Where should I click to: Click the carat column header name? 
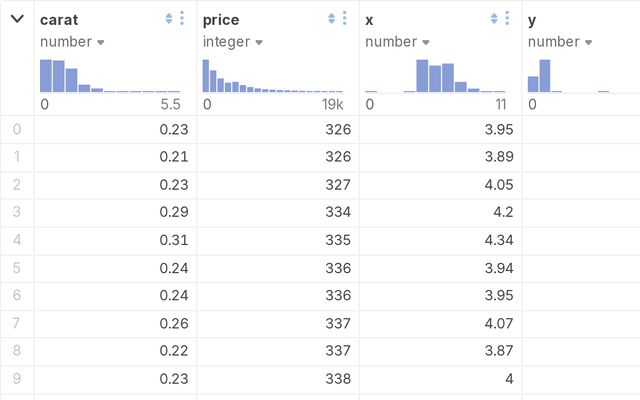tap(59, 19)
